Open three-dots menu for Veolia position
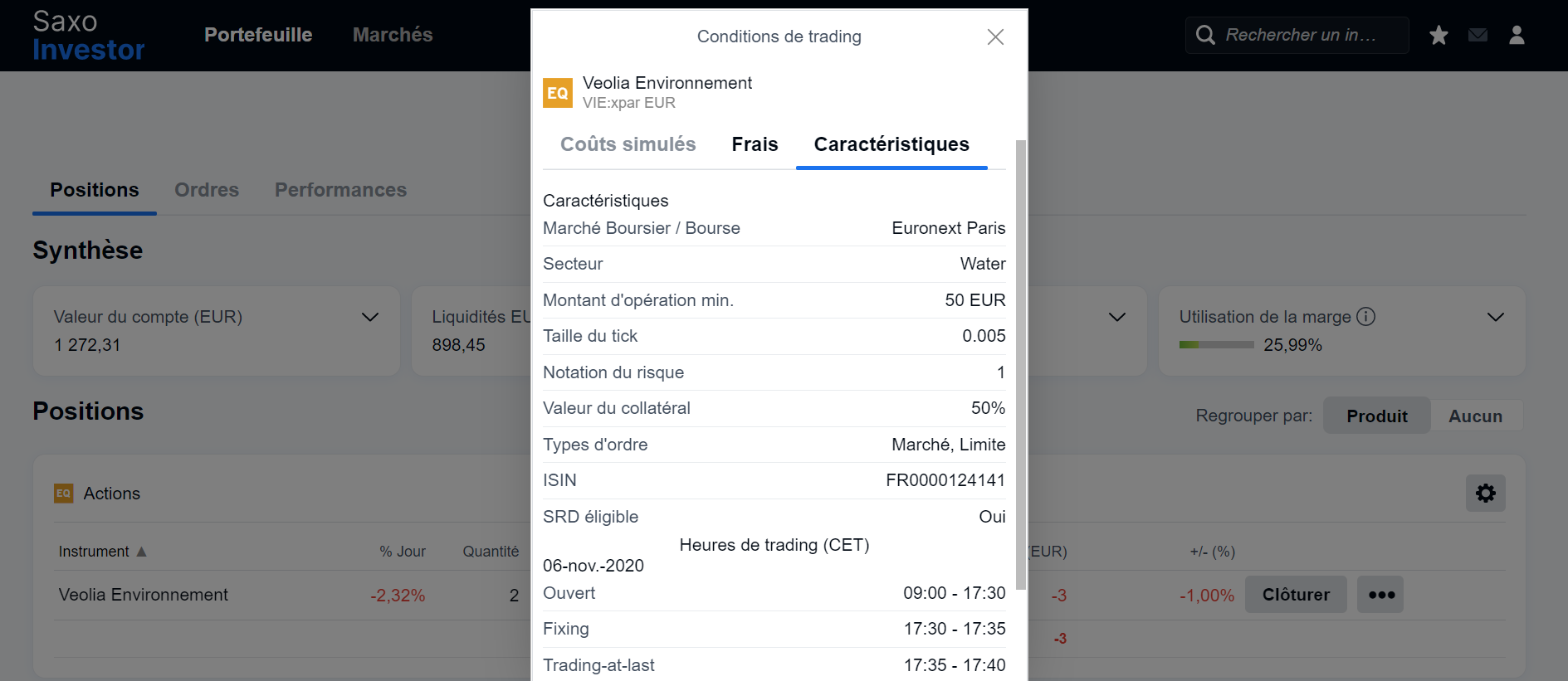 click(x=1380, y=595)
